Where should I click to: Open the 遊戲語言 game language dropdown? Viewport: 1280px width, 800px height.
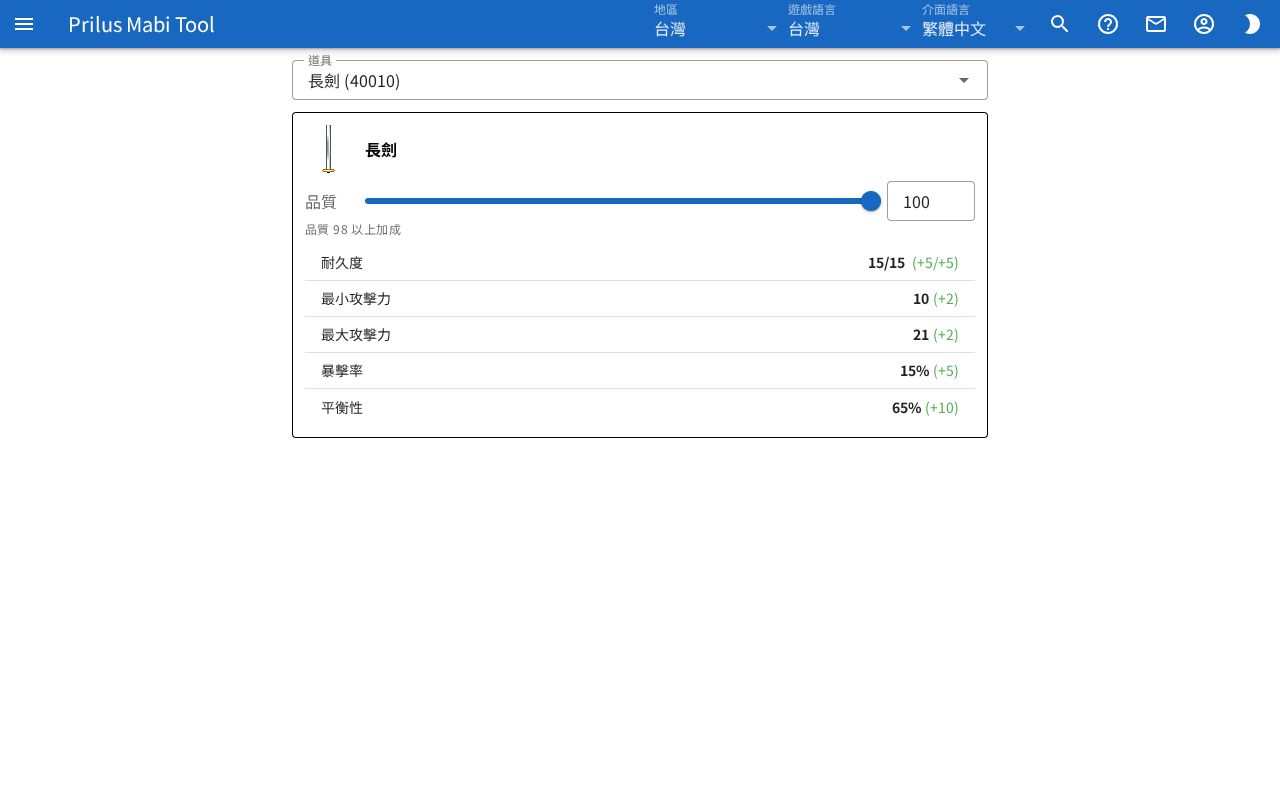pos(850,23)
